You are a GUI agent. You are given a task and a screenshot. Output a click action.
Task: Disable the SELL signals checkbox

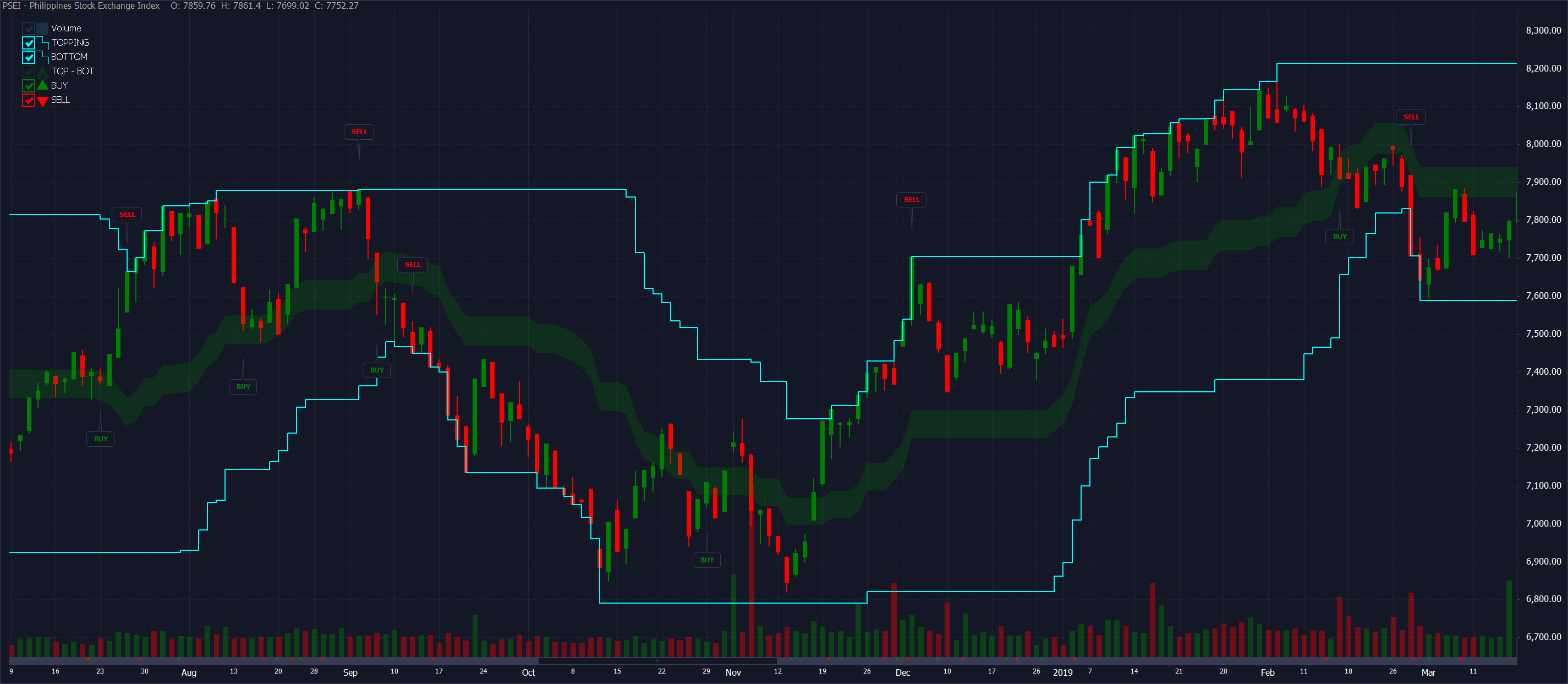29,101
